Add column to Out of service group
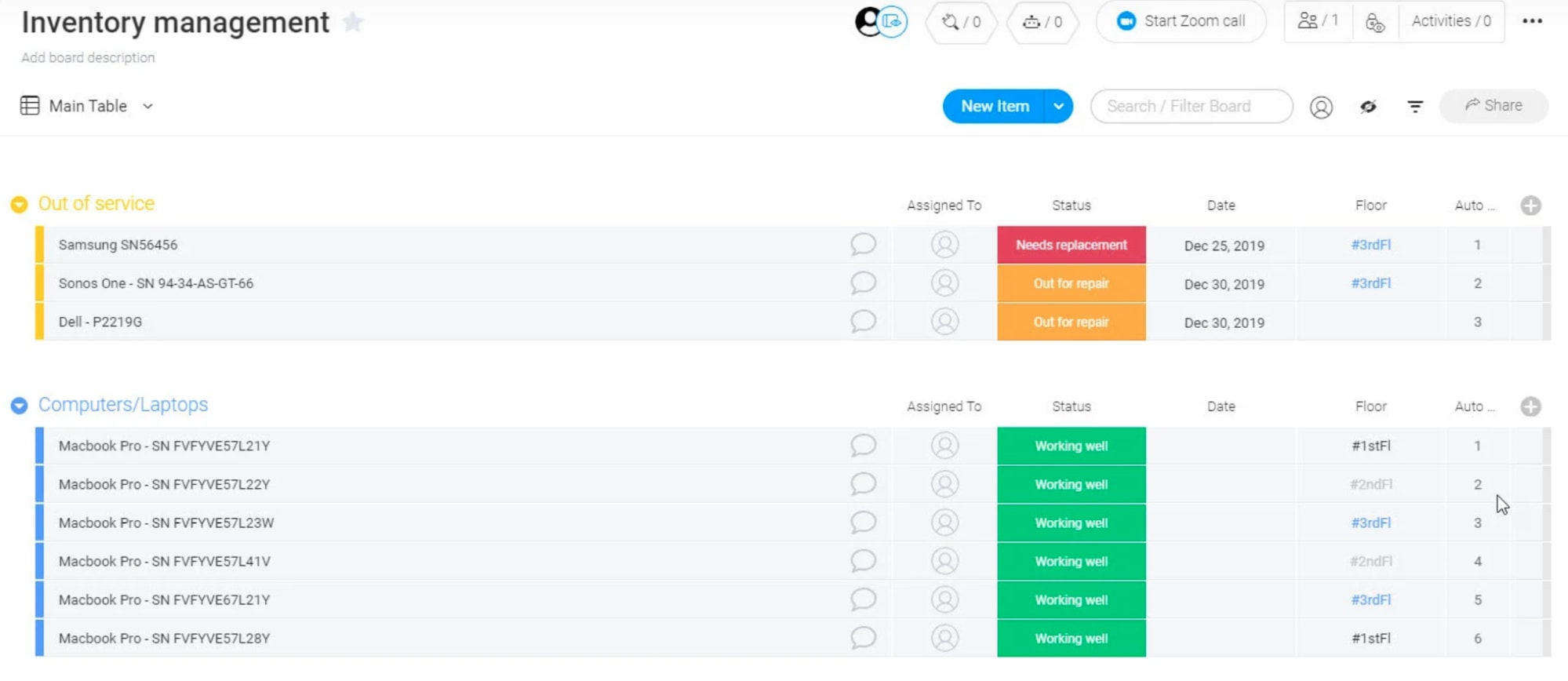Image resolution: width=1568 pixels, height=681 pixels. point(1530,206)
